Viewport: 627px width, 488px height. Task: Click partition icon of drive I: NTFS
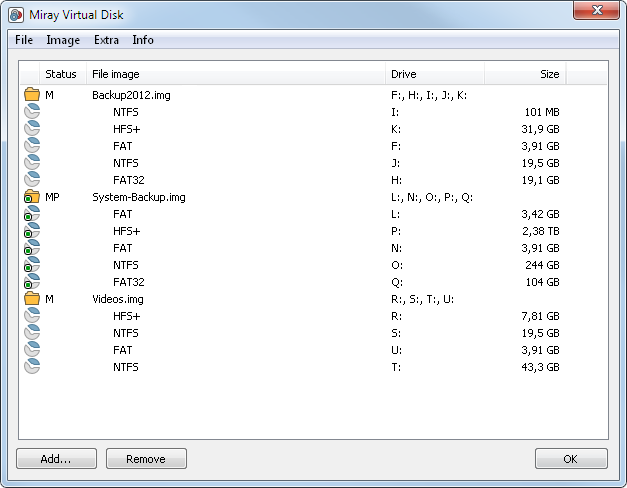[x=32, y=112]
